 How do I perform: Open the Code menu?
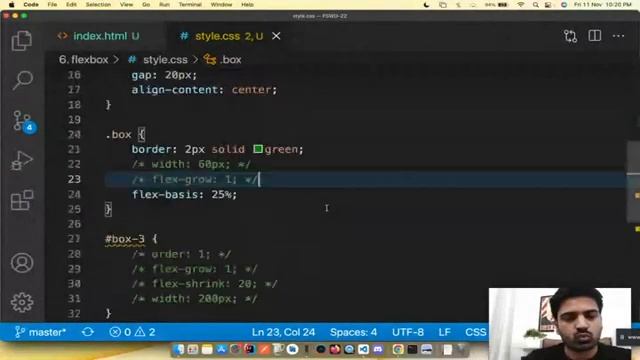tap(31, 4)
